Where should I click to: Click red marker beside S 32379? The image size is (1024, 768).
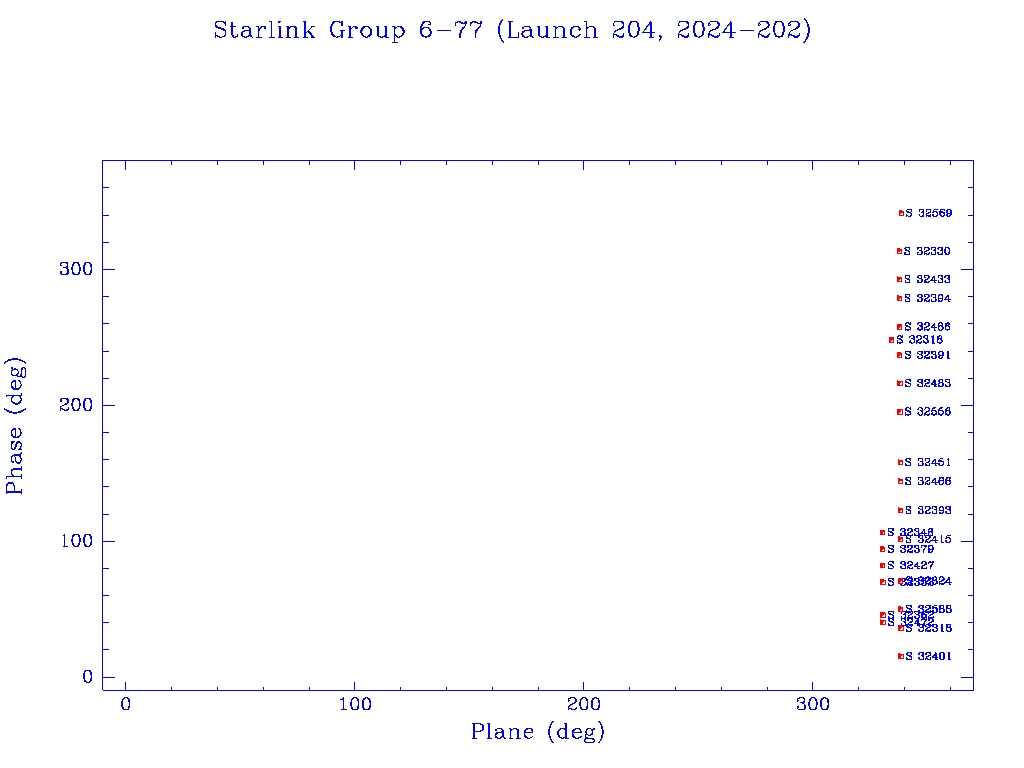pyautogui.click(x=882, y=549)
